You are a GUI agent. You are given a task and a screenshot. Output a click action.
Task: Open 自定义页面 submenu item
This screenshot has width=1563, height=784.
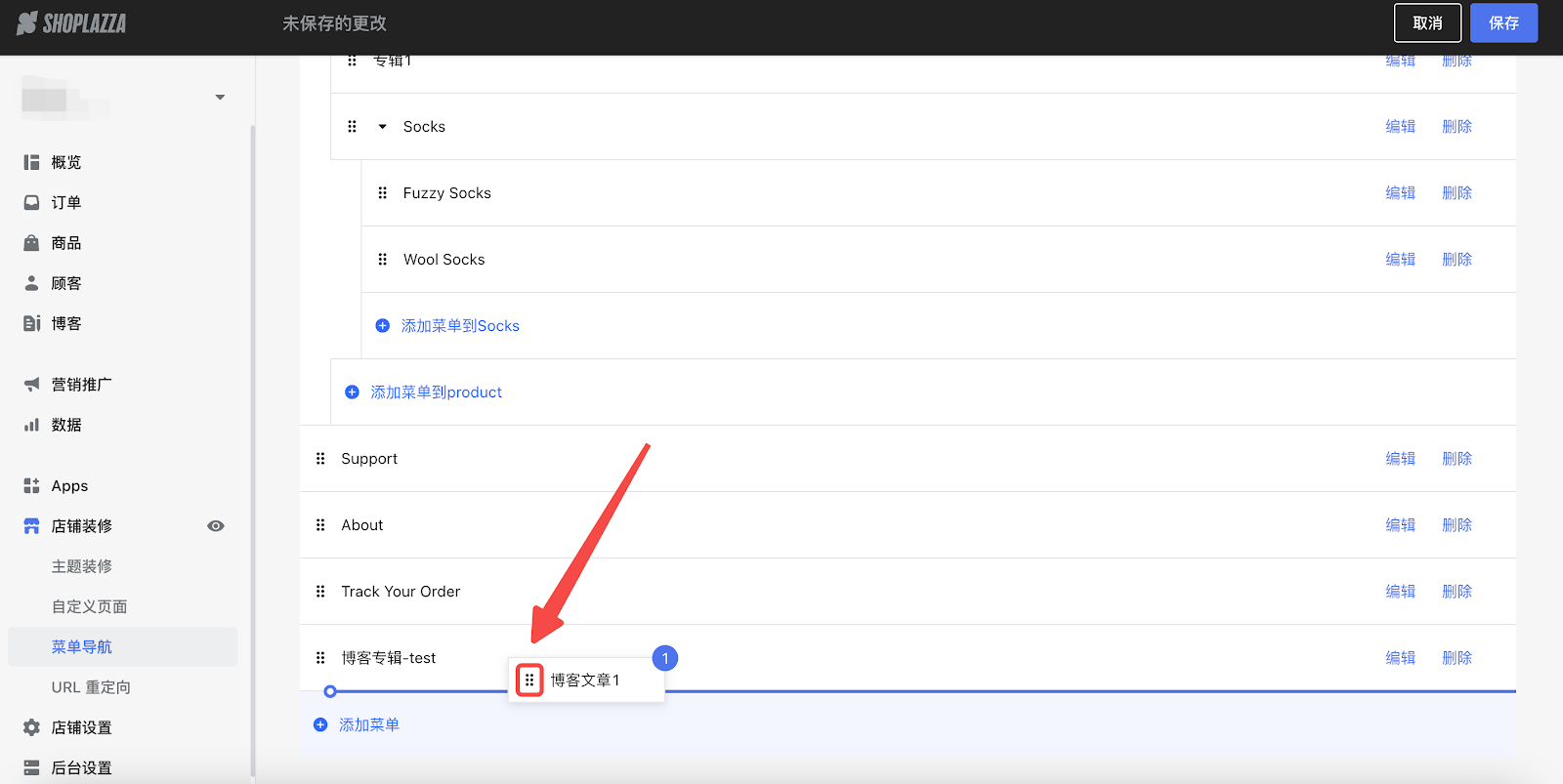tap(90, 606)
